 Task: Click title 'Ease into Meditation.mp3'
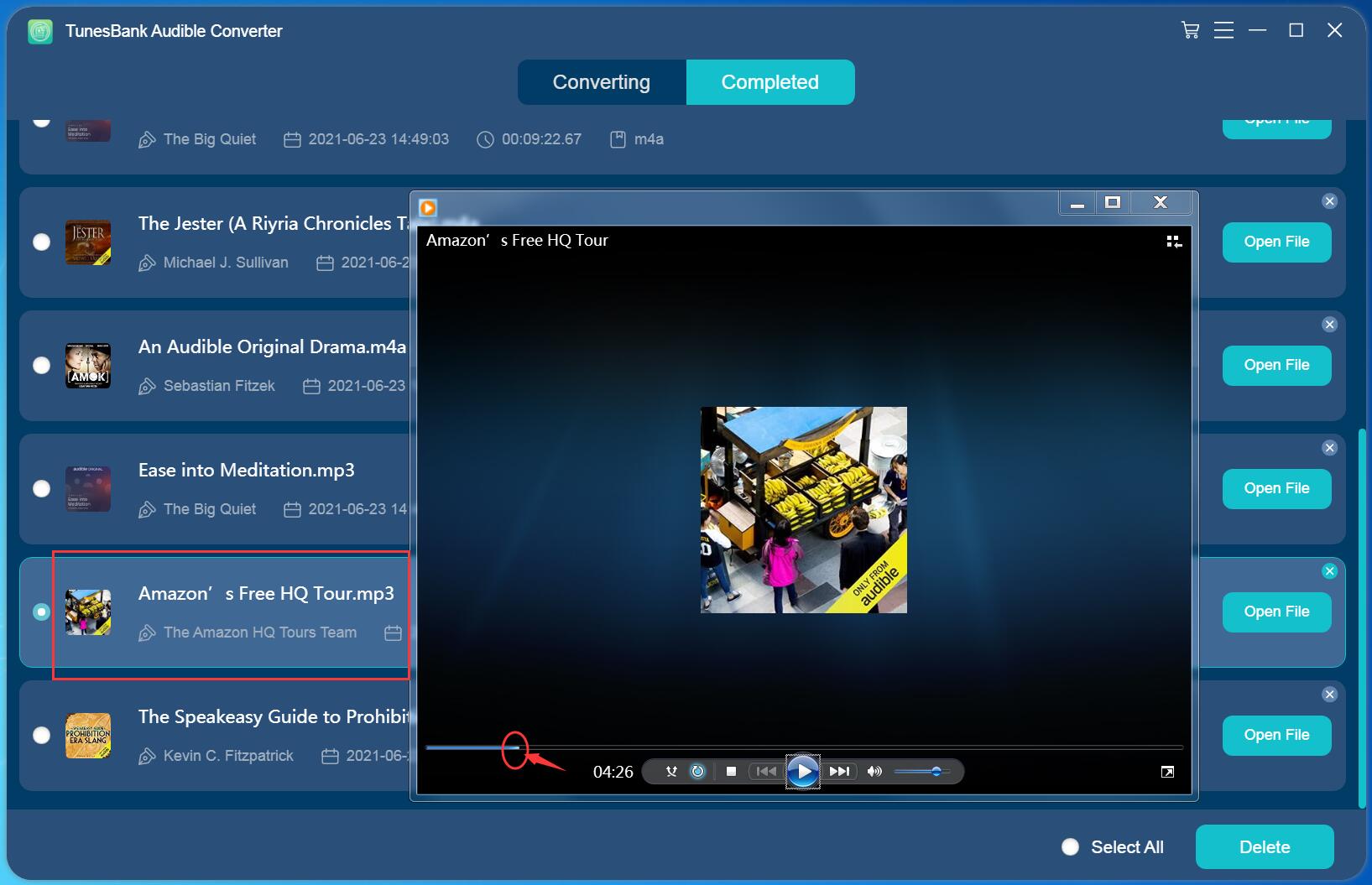[247, 470]
